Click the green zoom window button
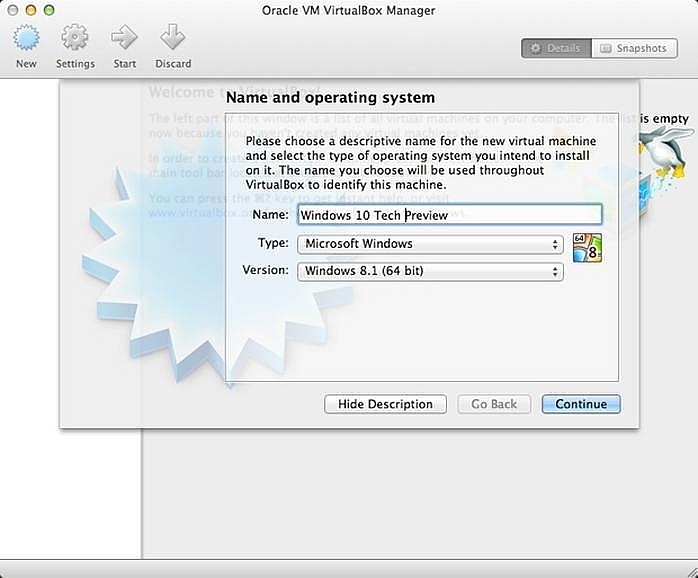The height and width of the screenshot is (578, 698). coord(49,10)
